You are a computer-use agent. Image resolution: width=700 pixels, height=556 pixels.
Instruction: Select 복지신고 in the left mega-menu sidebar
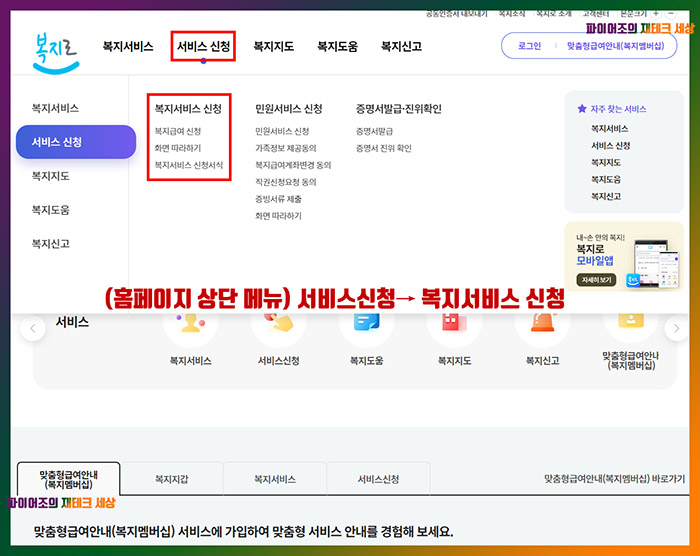pyautogui.click(x=50, y=244)
